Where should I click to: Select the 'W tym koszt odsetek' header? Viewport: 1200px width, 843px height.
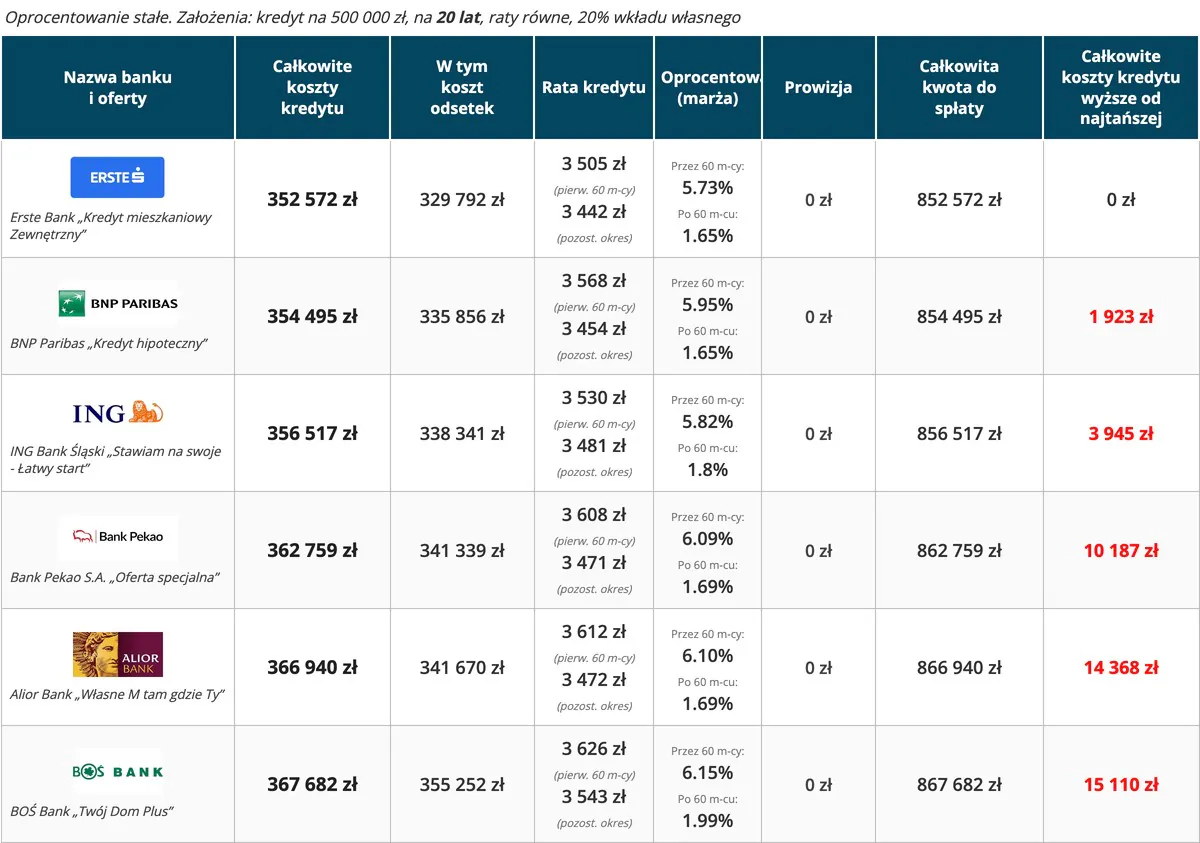(x=462, y=88)
